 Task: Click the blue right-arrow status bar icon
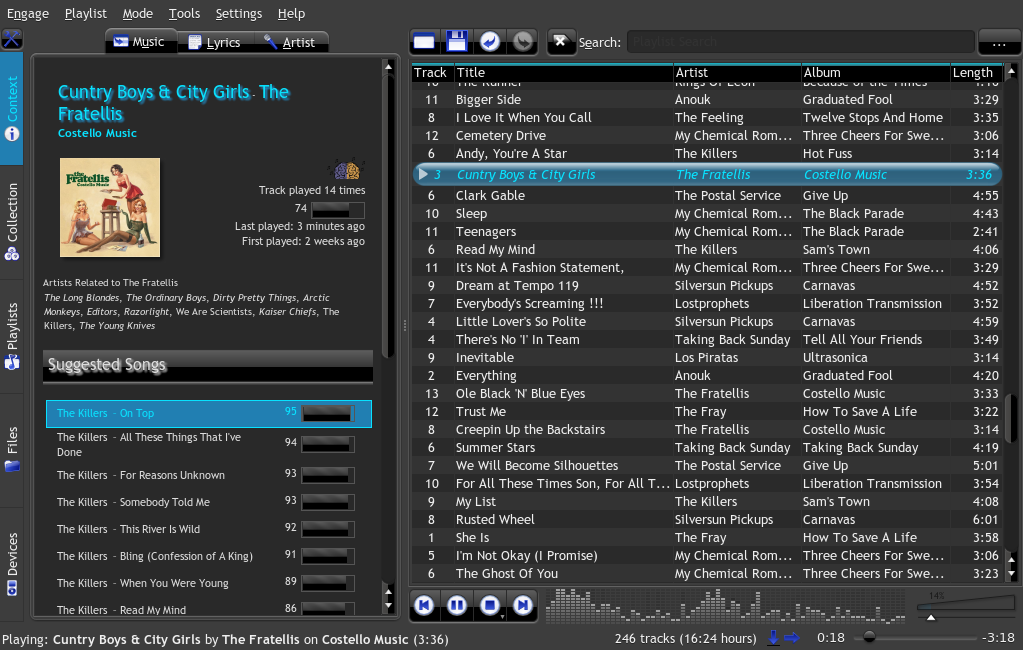coord(791,638)
